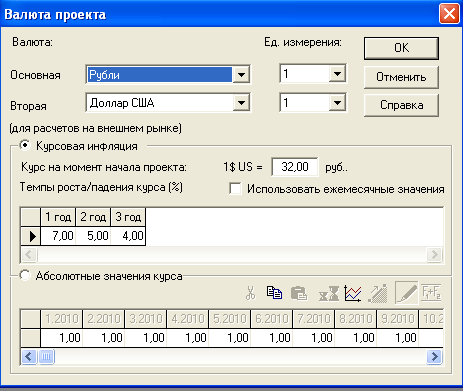This screenshot has width=463, height=391.
Task: Click the 1 год column header
Action: (x=58, y=217)
